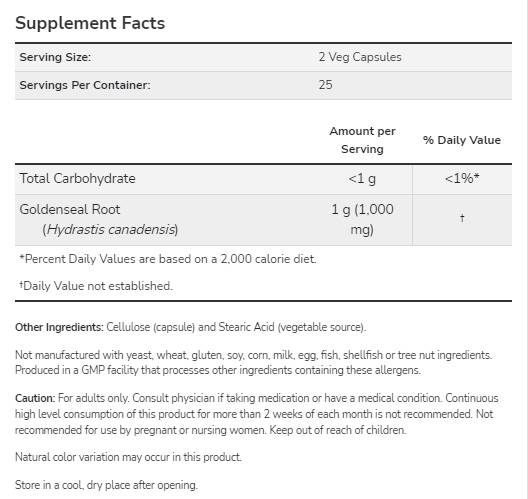Click the dagger symbol in Goldenseal row

click(x=462, y=218)
